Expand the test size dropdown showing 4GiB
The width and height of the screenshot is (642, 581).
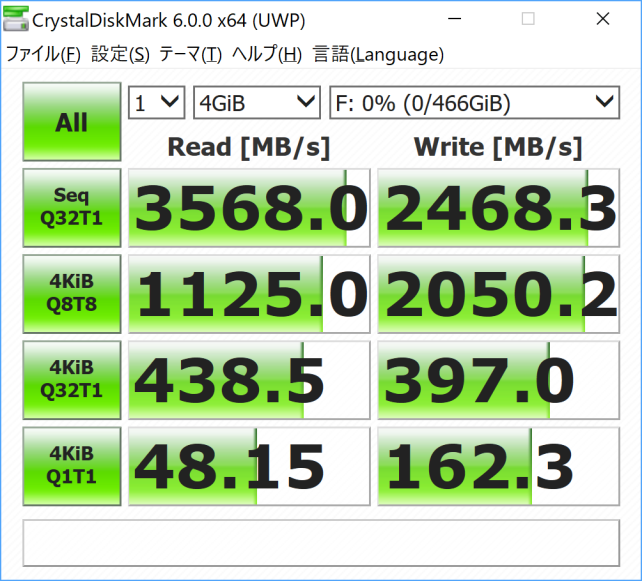(257, 102)
